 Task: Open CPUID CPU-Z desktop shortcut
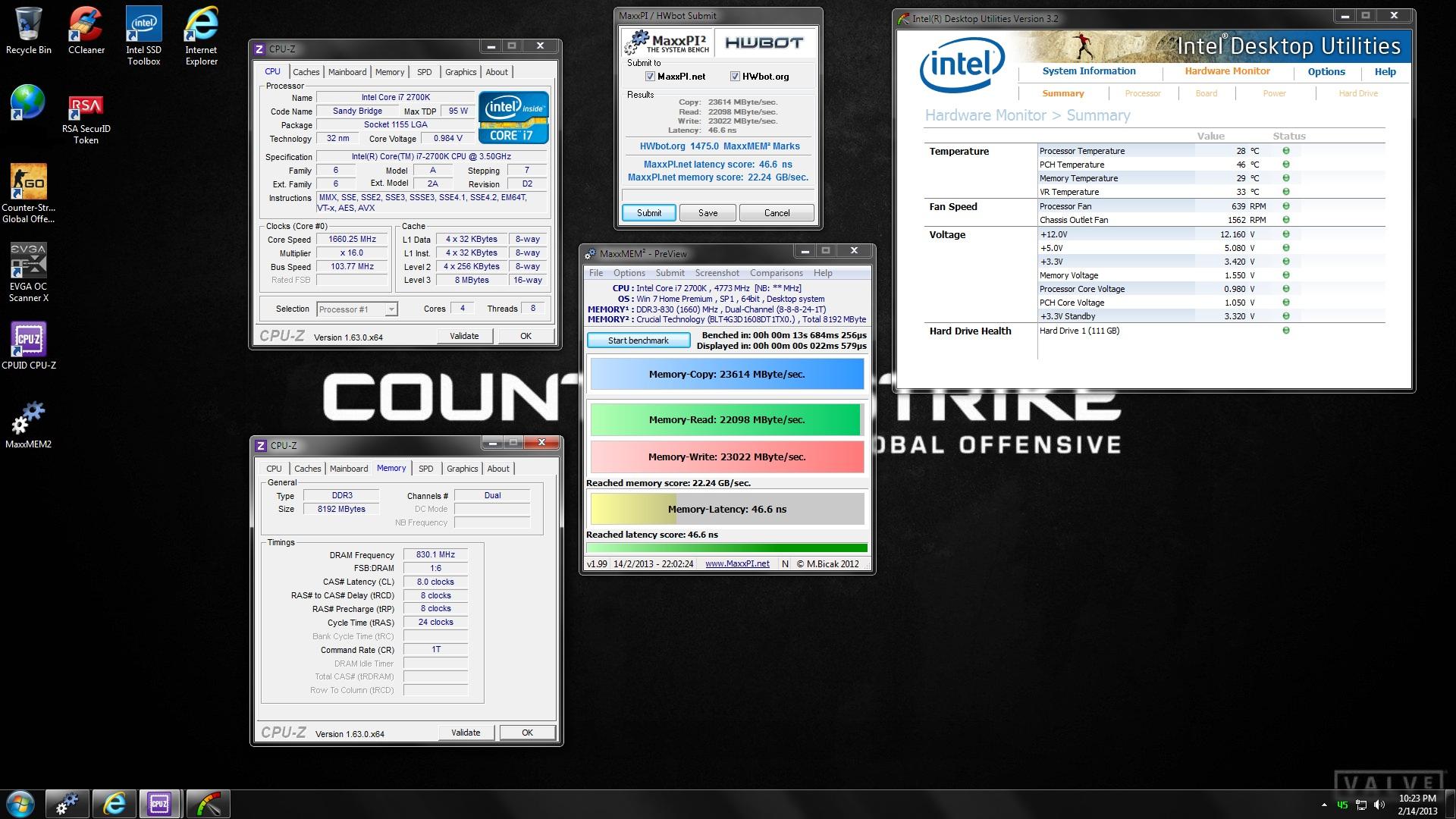click(29, 346)
